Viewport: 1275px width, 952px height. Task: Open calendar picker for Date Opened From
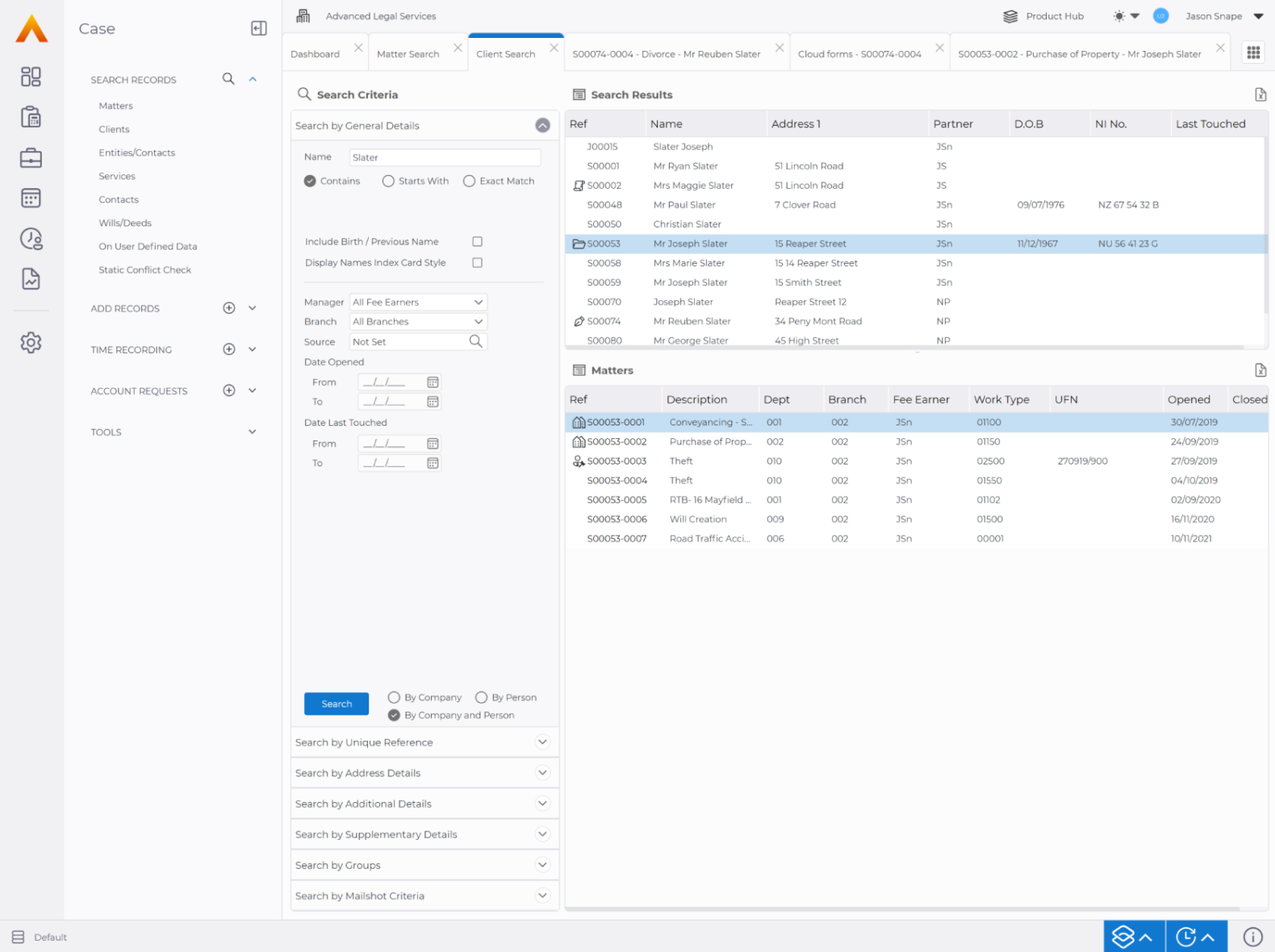(x=433, y=382)
